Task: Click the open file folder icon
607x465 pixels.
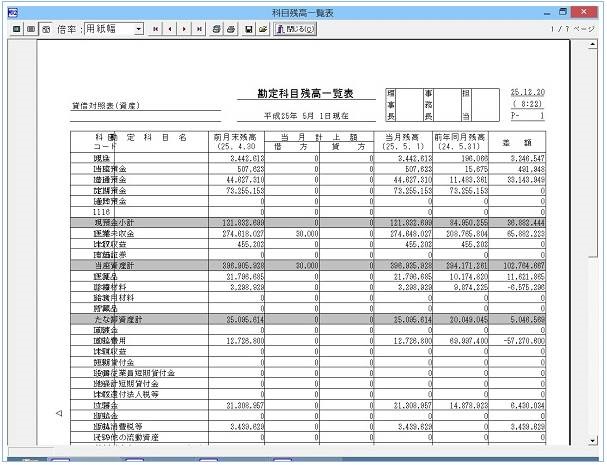Action: (263, 29)
